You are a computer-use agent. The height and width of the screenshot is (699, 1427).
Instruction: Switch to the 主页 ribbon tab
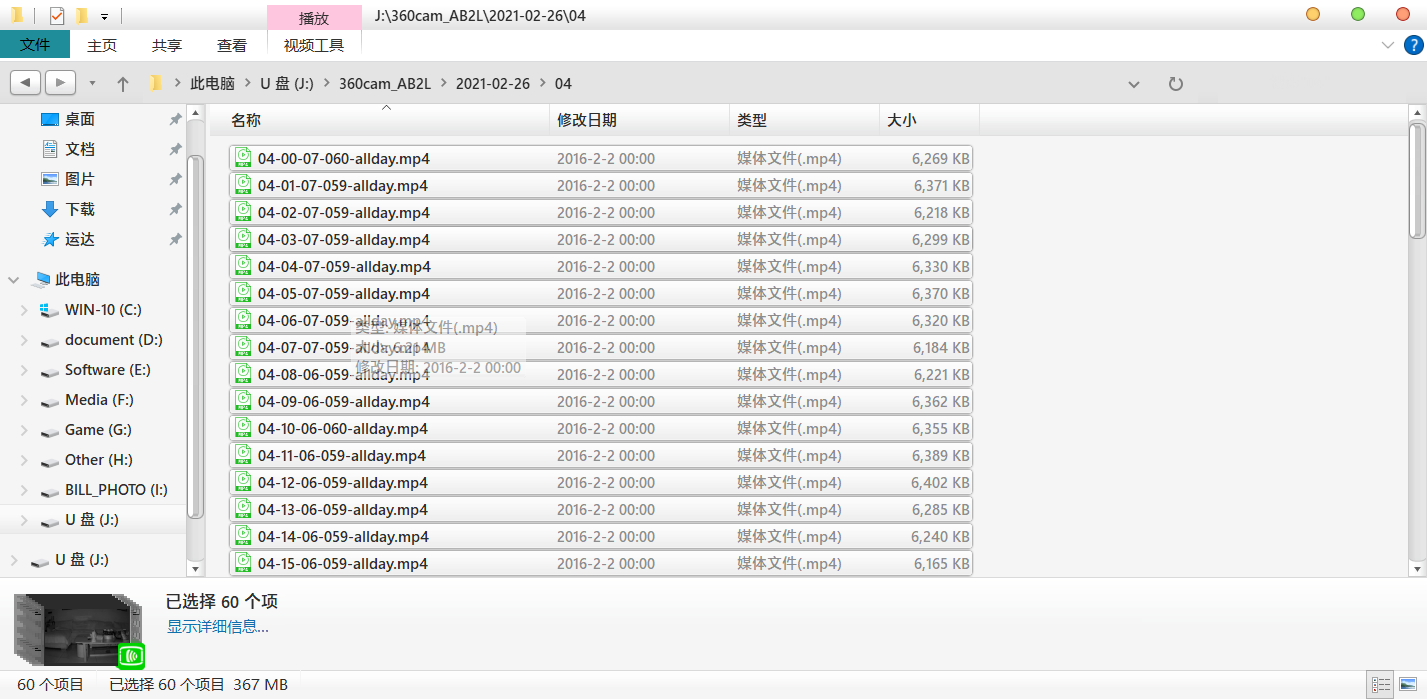(x=102, y=45)
